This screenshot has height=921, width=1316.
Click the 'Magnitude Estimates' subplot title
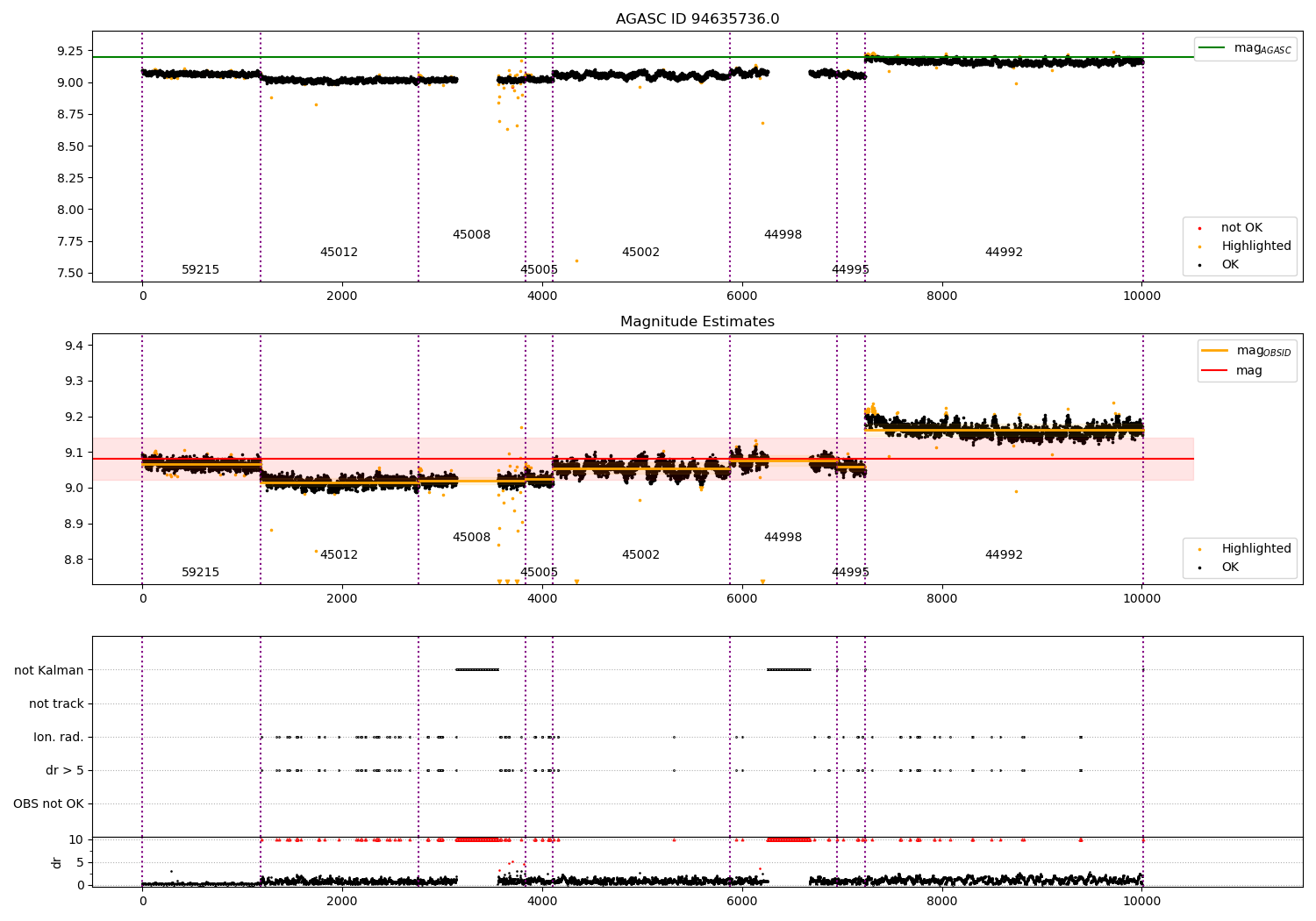[697, 322]
